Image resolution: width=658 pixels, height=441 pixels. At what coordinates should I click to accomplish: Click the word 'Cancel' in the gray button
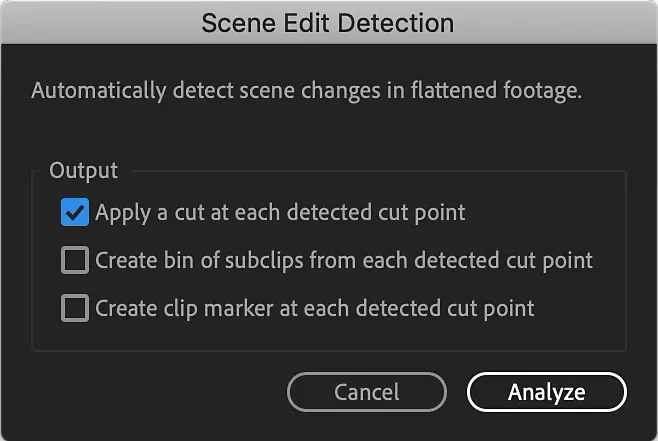coord(366,392)
